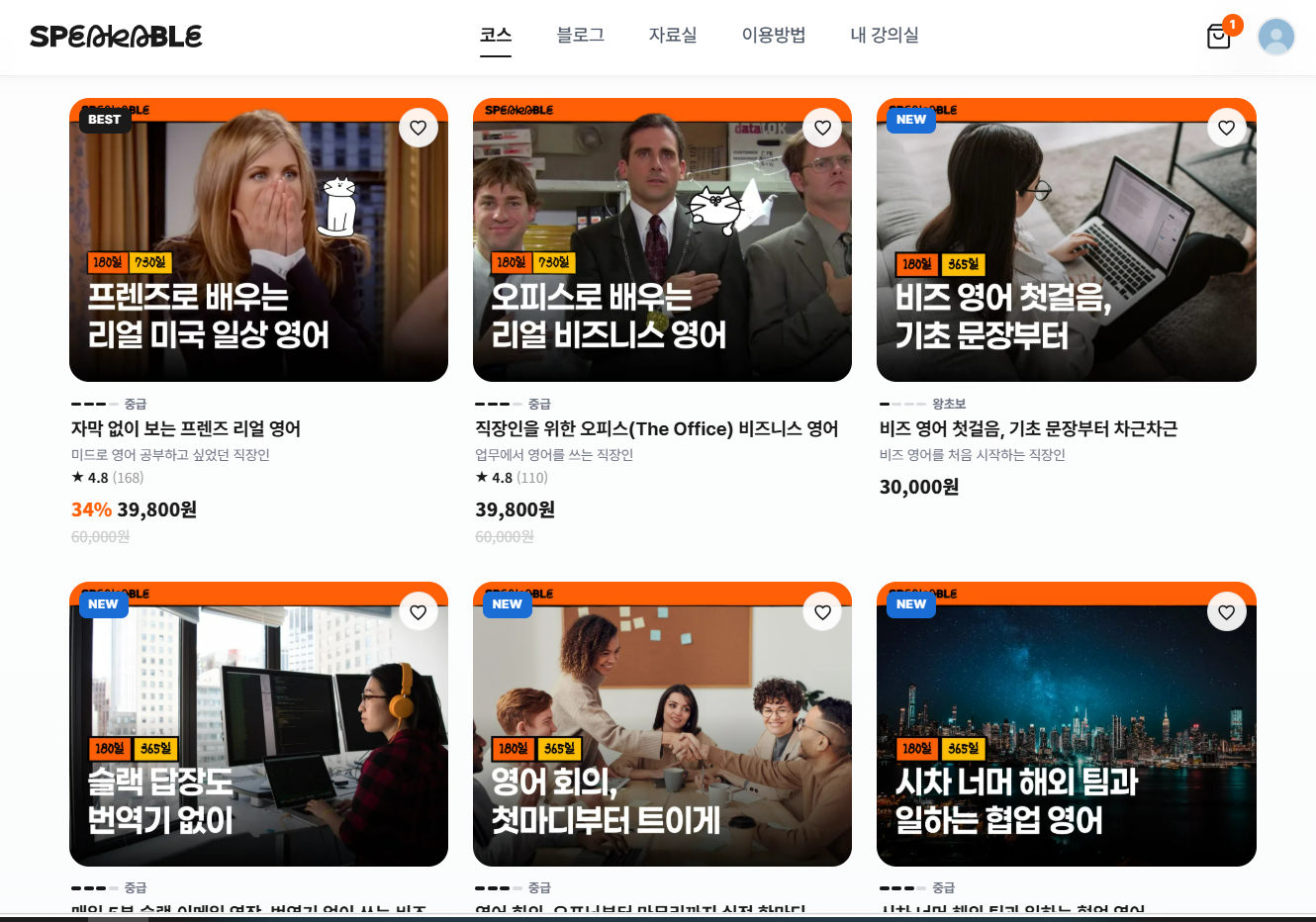Click title 비즈 영어 첫걸음, 기초 문장부터 차근차근

(1028, 429)
